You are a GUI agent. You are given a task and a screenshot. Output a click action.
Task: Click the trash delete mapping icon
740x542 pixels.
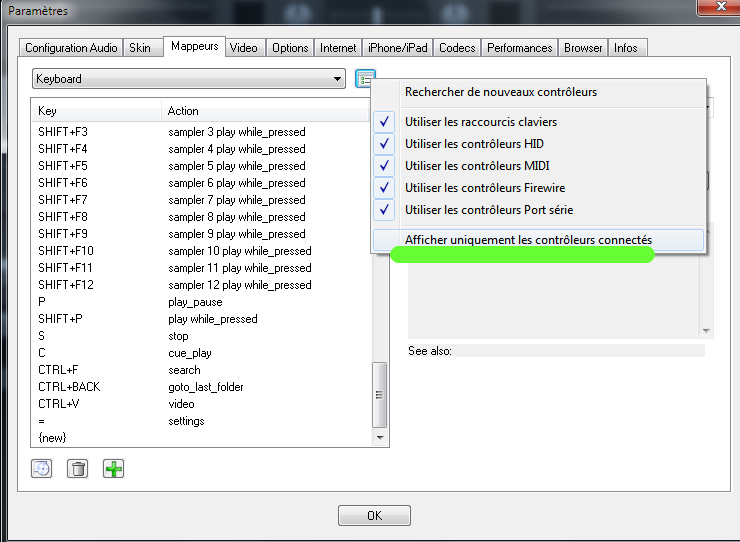77,467
